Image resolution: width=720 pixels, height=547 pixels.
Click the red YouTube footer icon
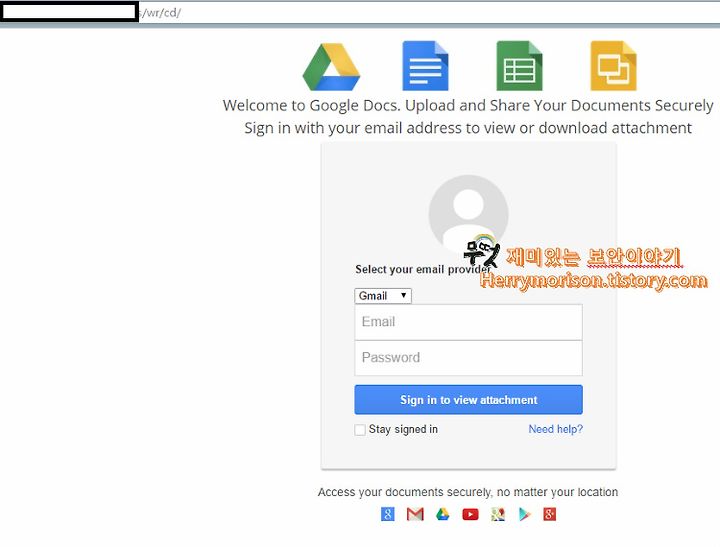(x=470, y=514)
